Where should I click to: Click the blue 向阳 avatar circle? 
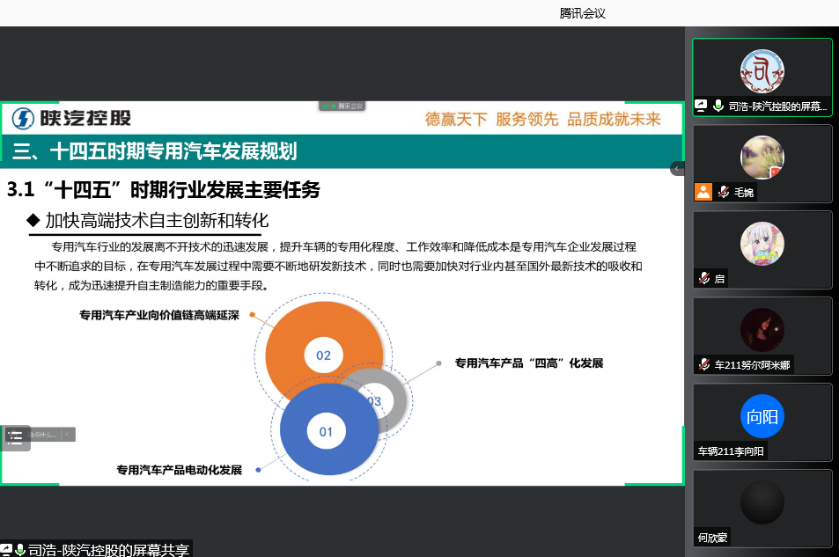pyautogui.click(x=762, y=417)
